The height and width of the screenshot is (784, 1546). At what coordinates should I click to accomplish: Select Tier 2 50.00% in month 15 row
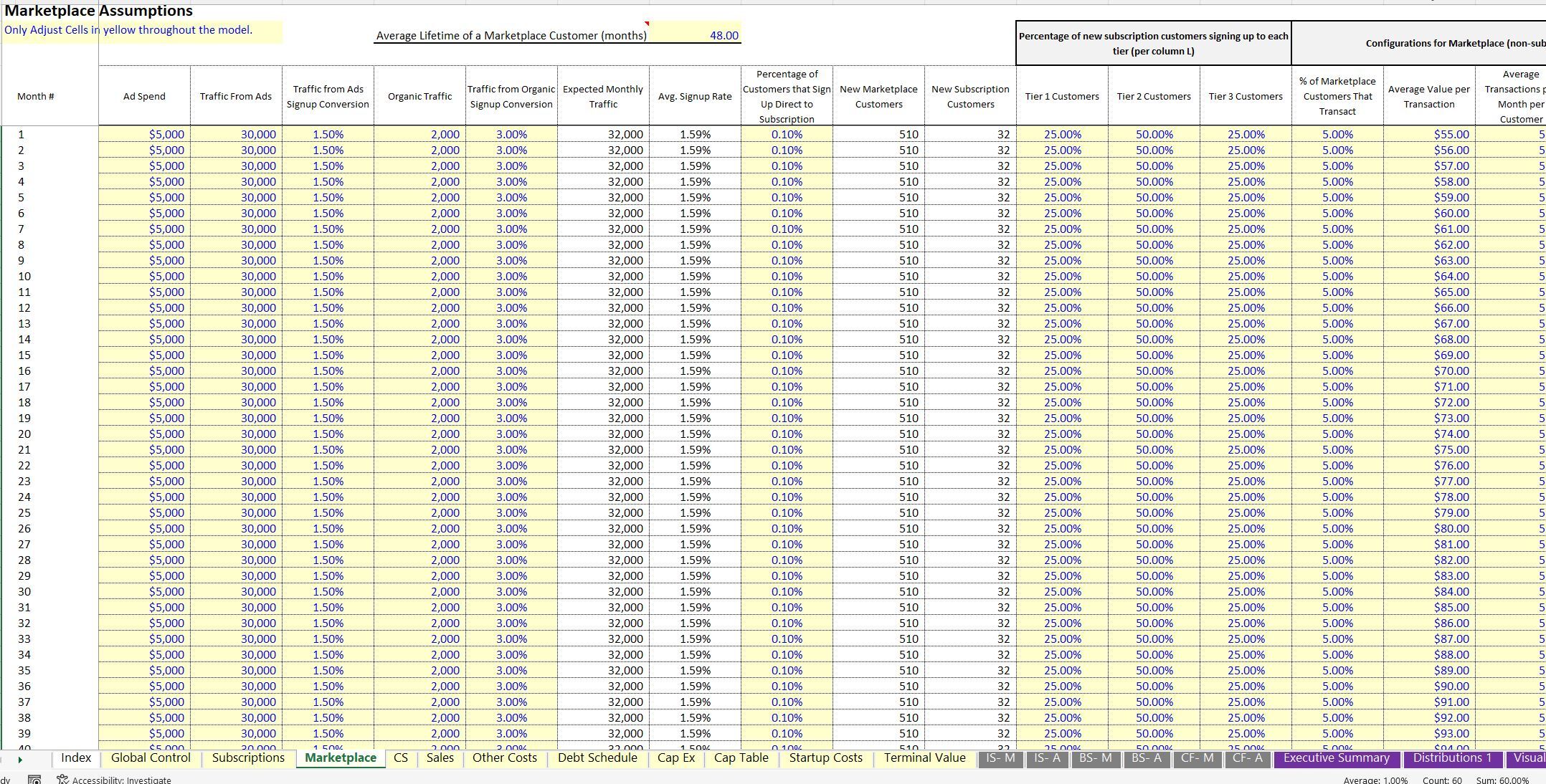tap(1154, 355)
